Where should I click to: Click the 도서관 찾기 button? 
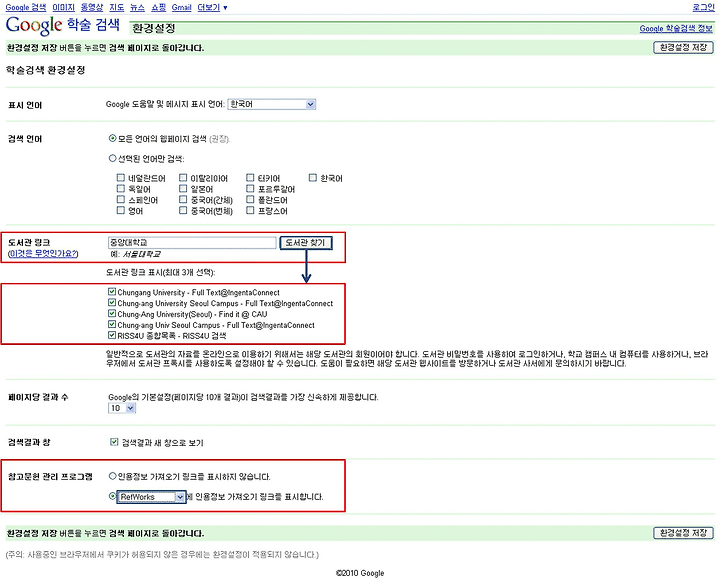click(306, 243)
